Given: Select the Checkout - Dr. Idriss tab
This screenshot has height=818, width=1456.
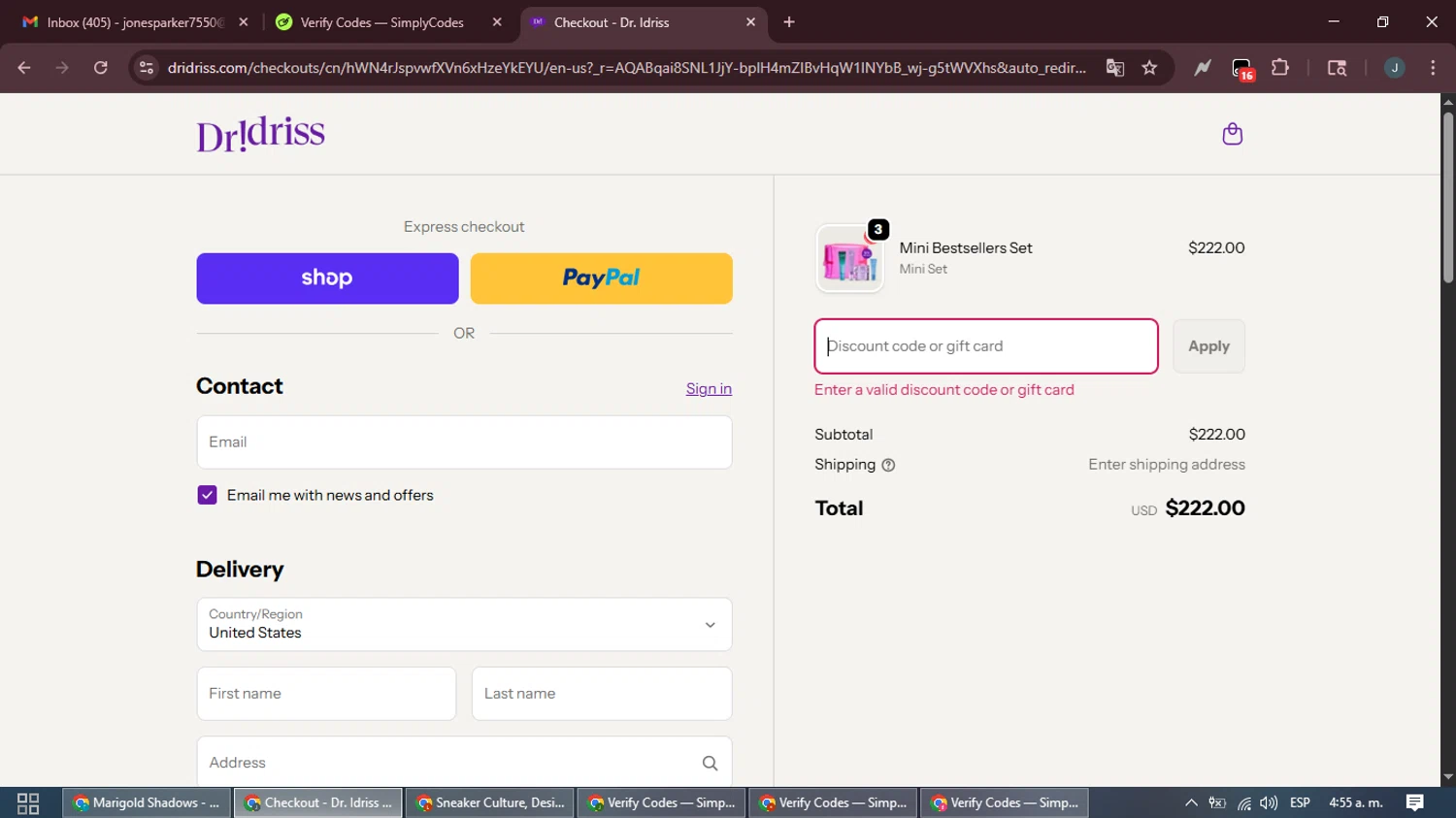Looking at the screenshot, I should pyautogui.click(x=643, y=22).
